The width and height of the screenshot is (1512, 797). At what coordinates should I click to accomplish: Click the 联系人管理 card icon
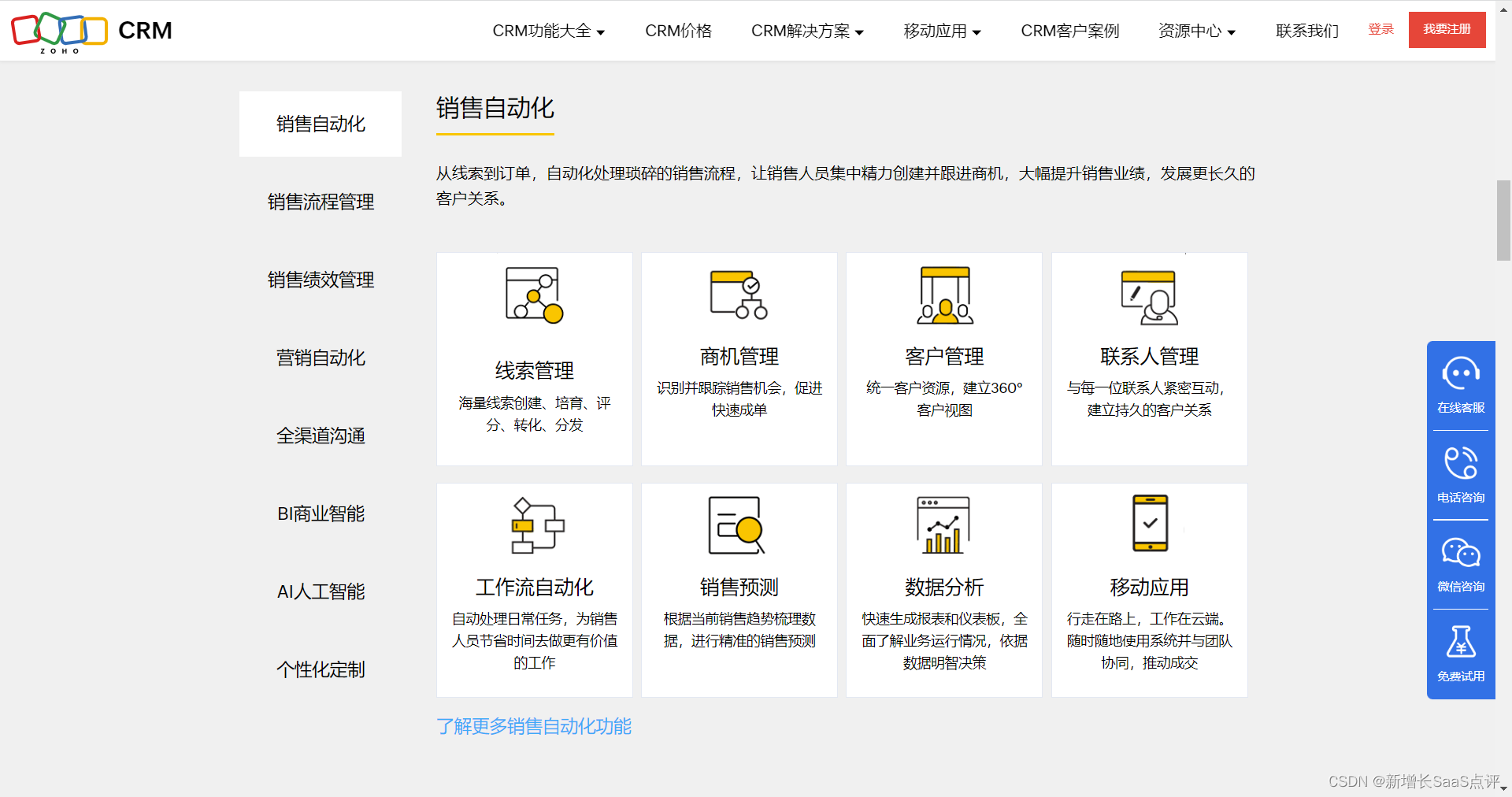tap(1149, 297)
